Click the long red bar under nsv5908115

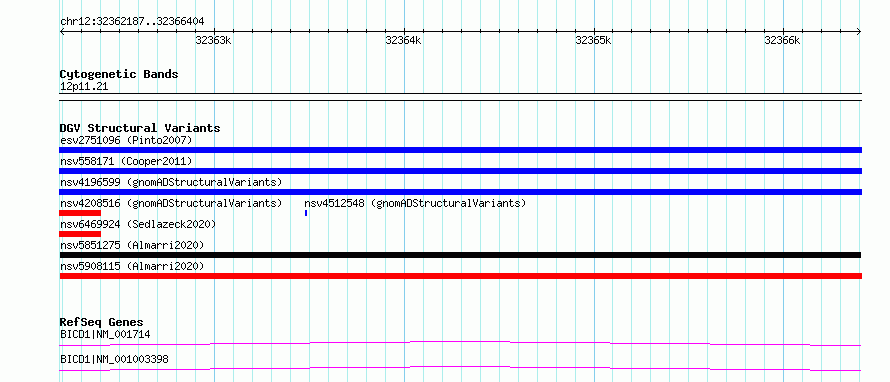coord(460,276)
